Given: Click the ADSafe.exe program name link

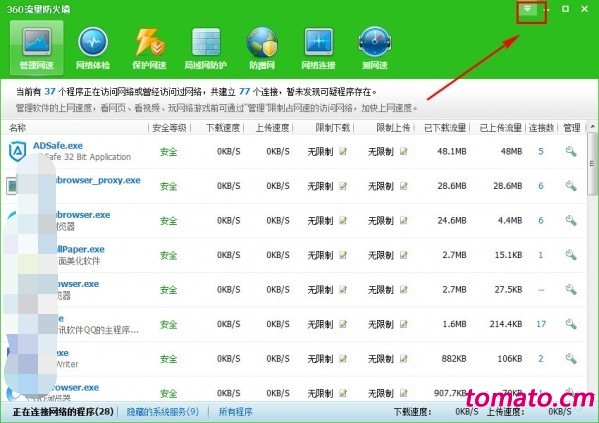Looking at the screenshot, I should (x=58, y=146).
